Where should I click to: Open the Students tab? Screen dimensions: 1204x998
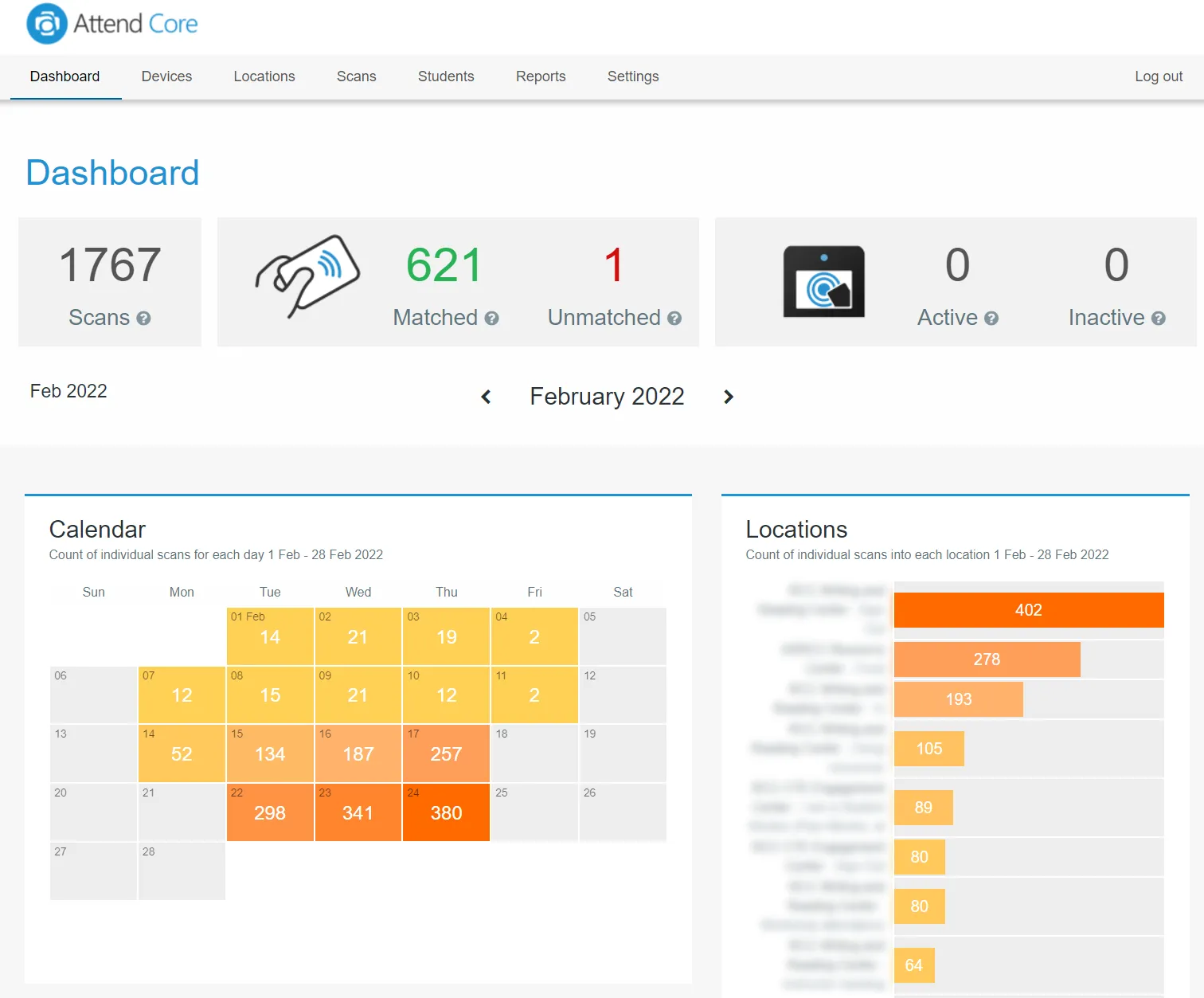click(446, 76)
